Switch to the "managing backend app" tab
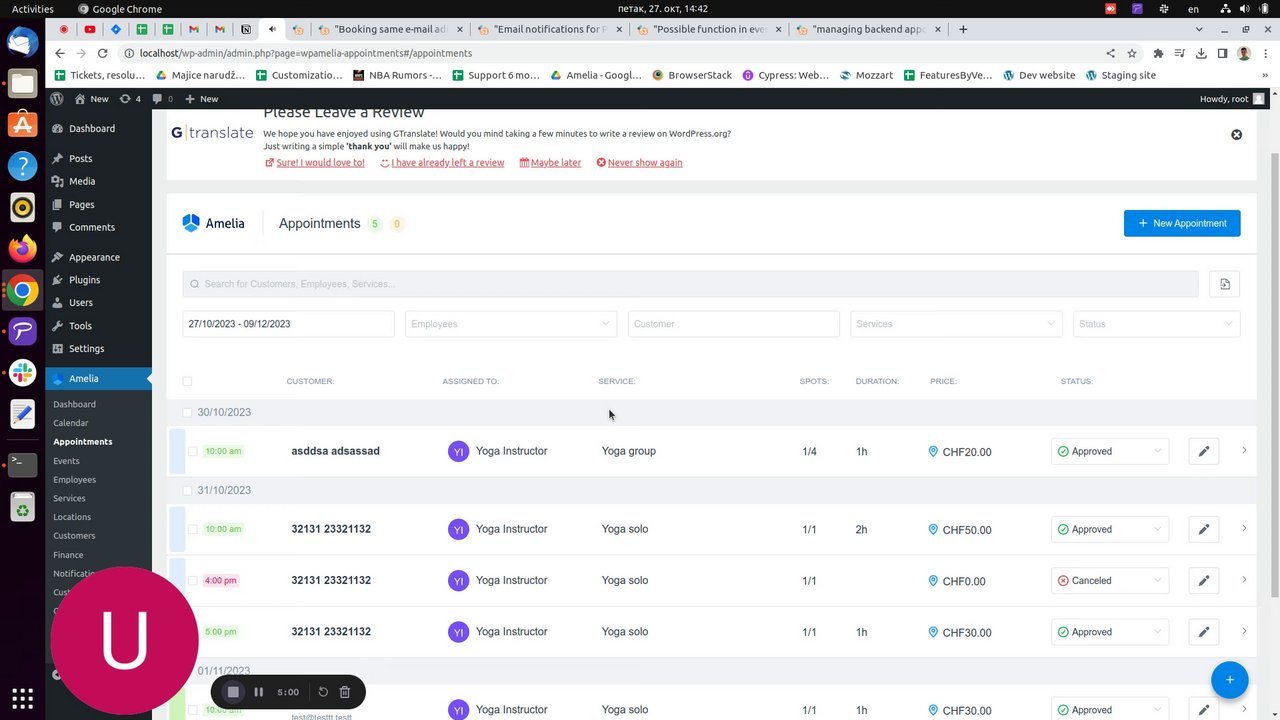Viewport: 1280px width, 720px height. [866, 29]
